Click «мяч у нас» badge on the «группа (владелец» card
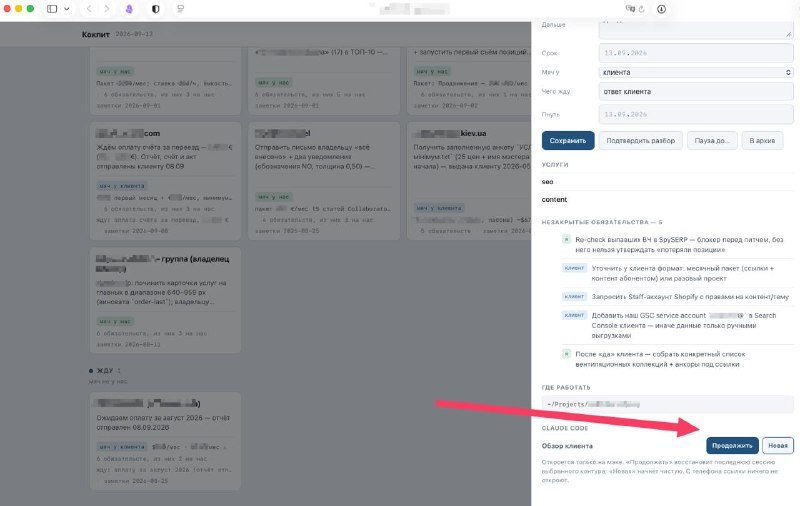Screen dimensions: 800x506 pos(115,321)
